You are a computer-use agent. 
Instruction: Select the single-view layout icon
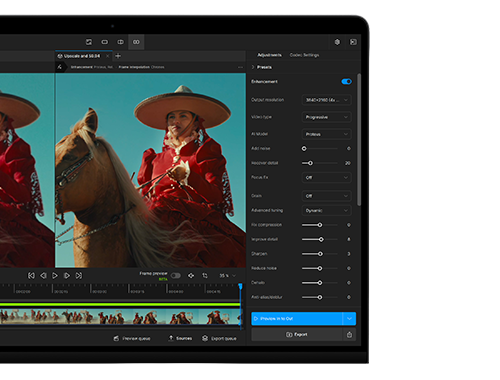coord(89,42)
